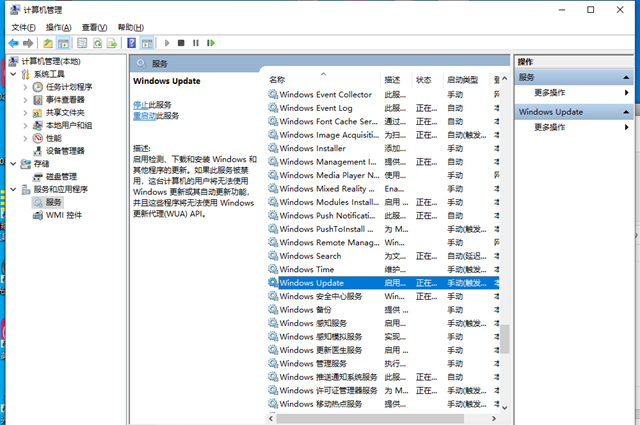Select 设备管理器 in the tree
Viewport: 640px width, 425px height.
point(65,151)
